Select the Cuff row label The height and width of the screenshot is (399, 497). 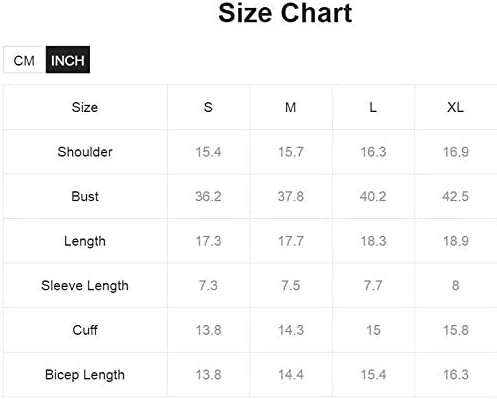tap(85, 330)
